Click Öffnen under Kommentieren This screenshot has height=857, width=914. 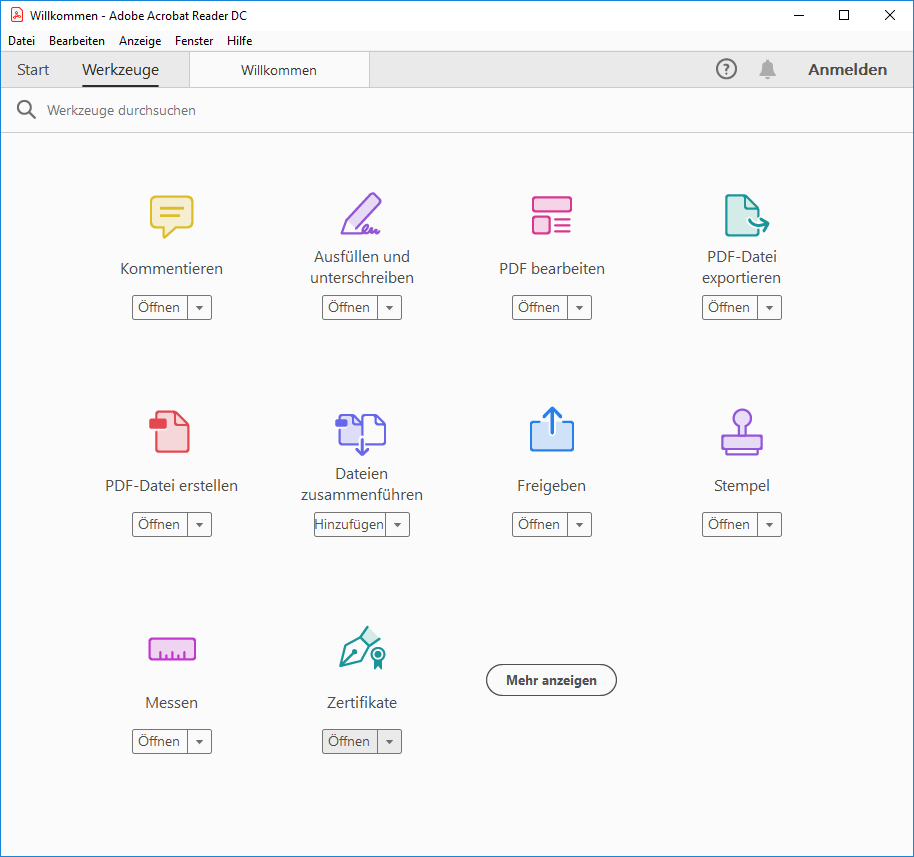tap(160, 307)
